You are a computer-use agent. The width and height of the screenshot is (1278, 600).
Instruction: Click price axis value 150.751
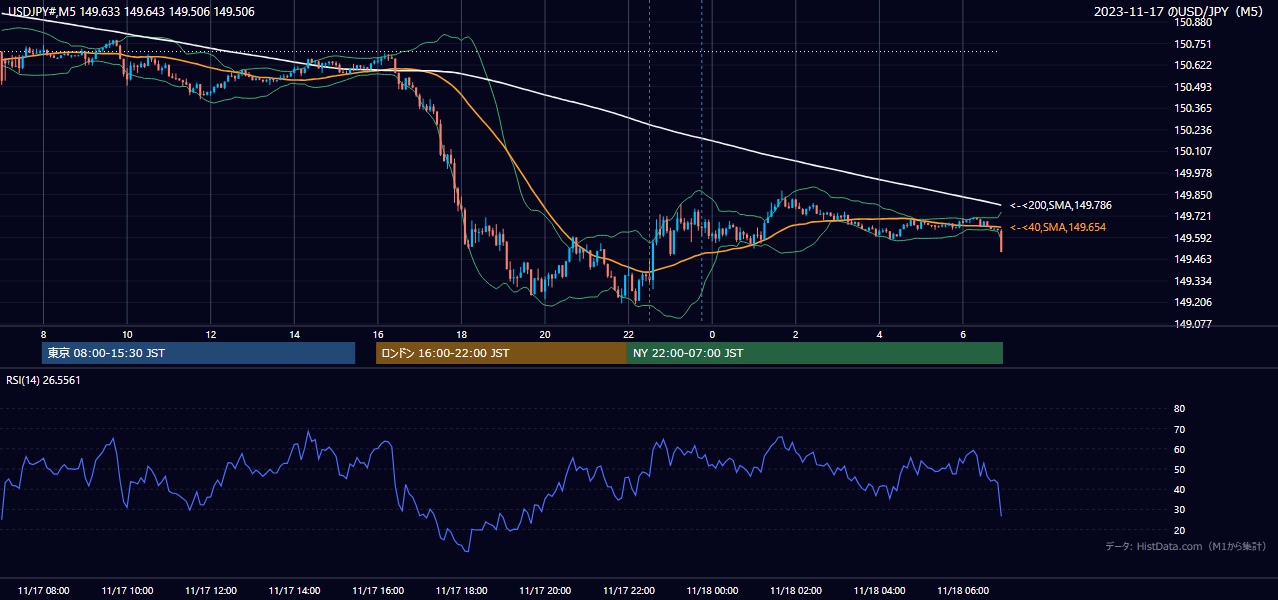[1192, 44]
